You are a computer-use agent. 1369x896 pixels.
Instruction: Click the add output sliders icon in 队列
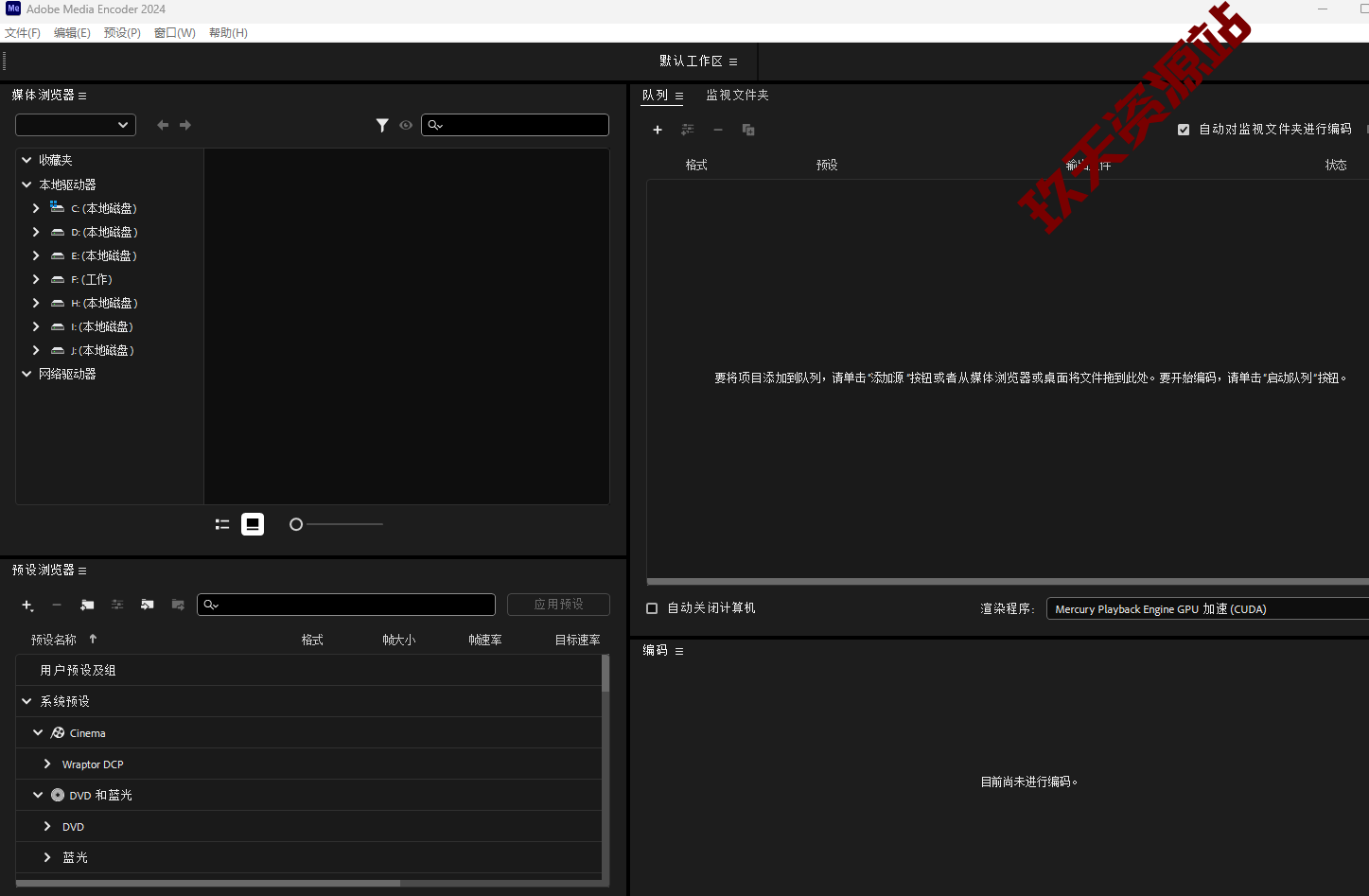click(688, 130)
